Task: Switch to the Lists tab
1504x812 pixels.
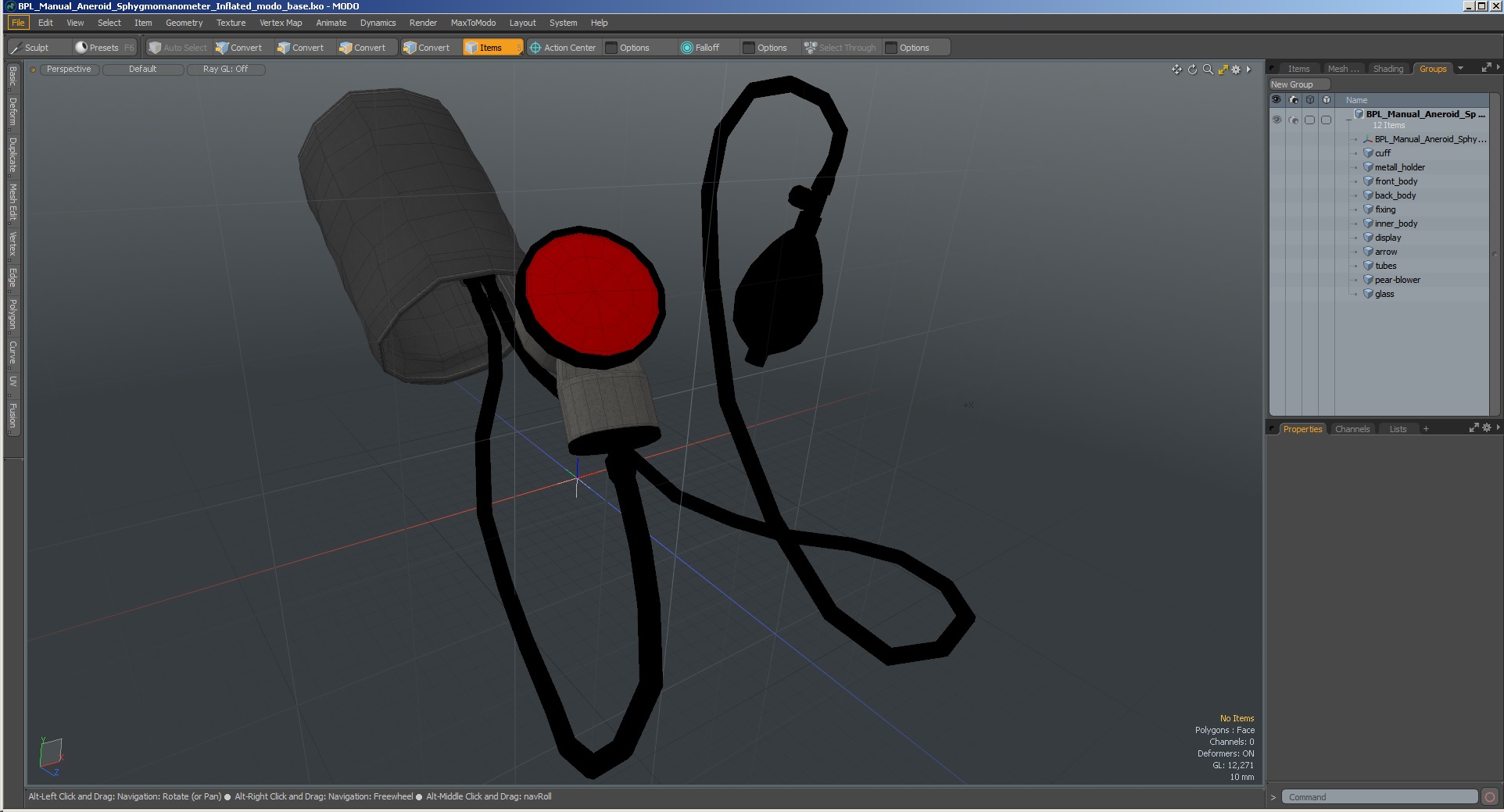Action: click(1398, 429)
